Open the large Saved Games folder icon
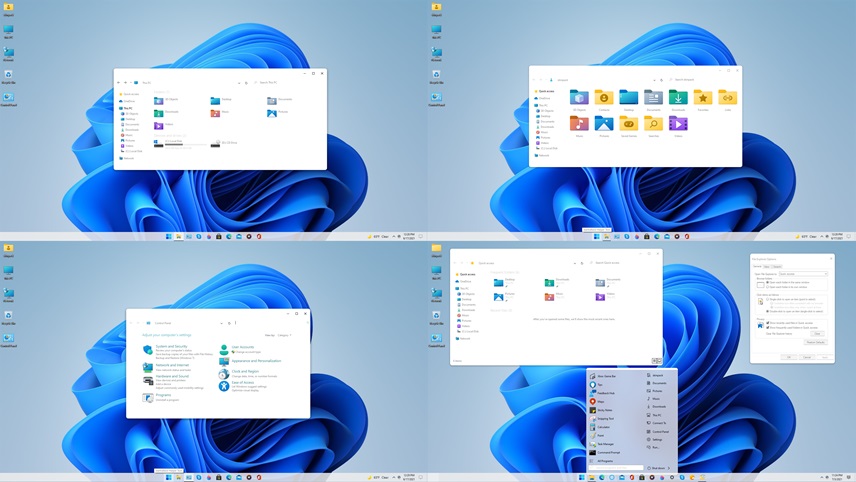856x482 pixels. 628,123
